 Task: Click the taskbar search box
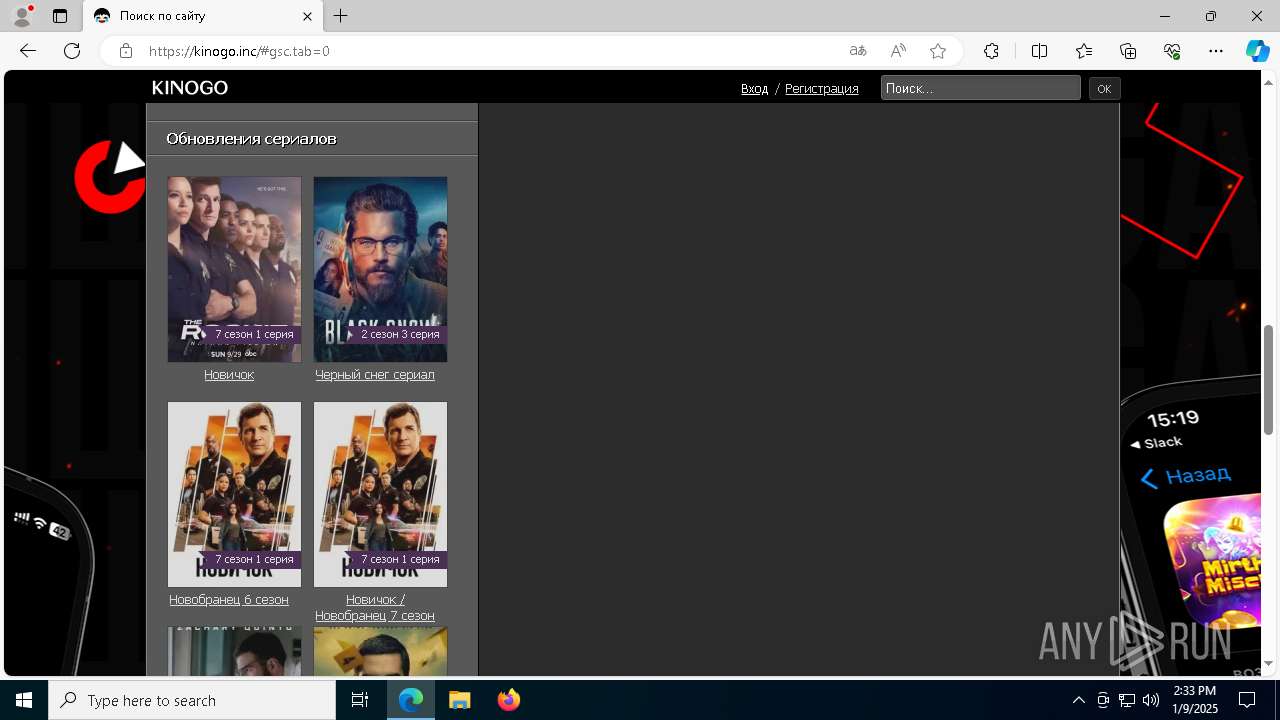[192, 700]
